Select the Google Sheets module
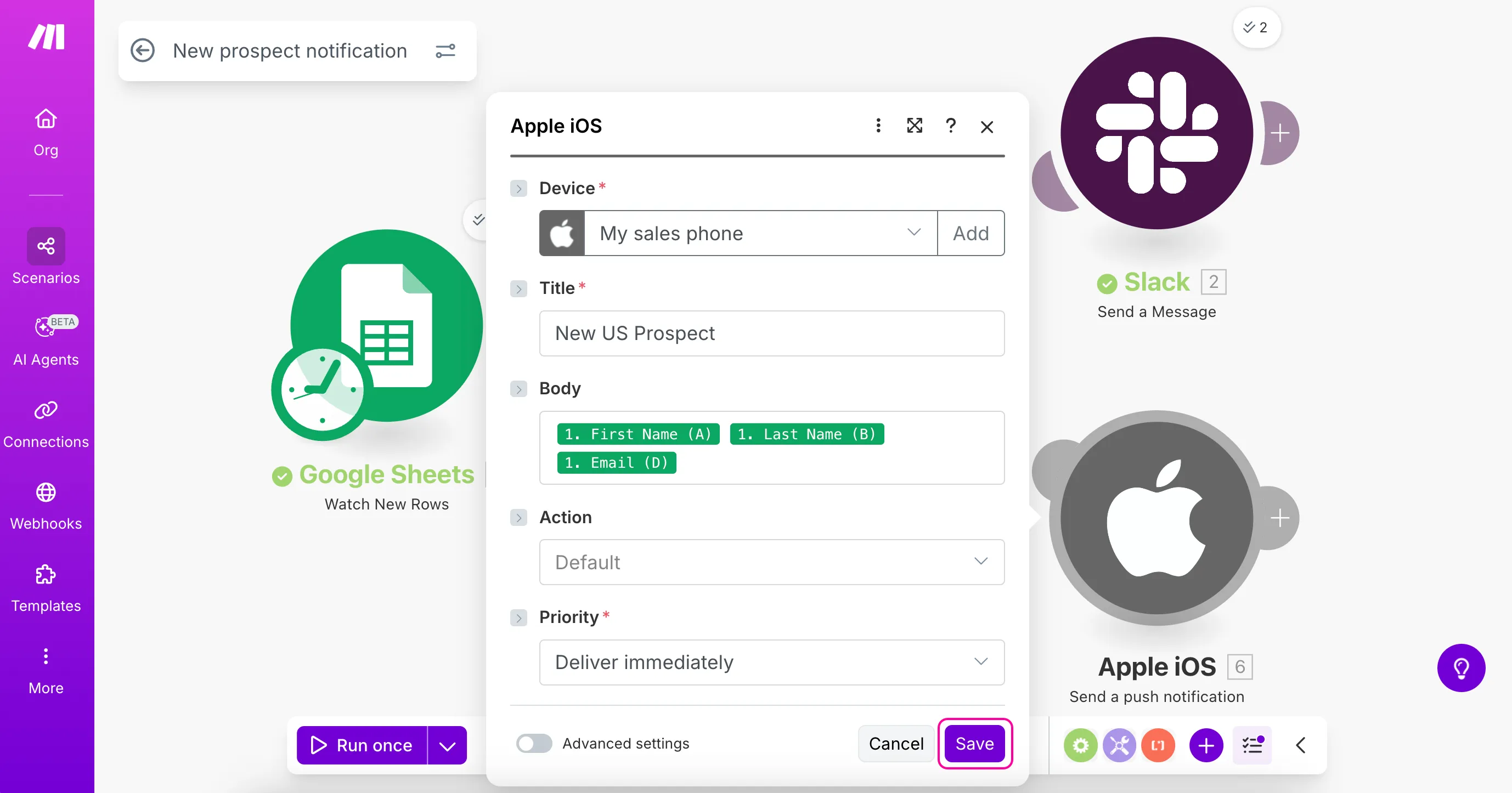Screen dimensions: 1512x793 click(387, 326)
